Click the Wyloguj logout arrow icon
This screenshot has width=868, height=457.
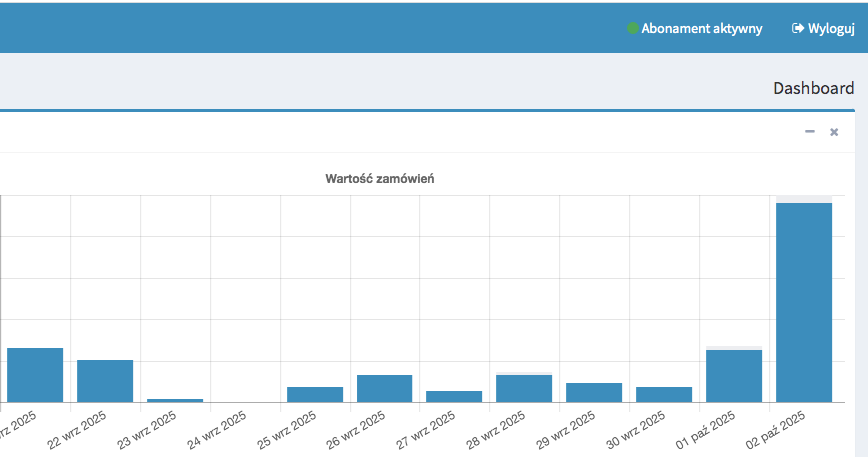tap(797, 29)
